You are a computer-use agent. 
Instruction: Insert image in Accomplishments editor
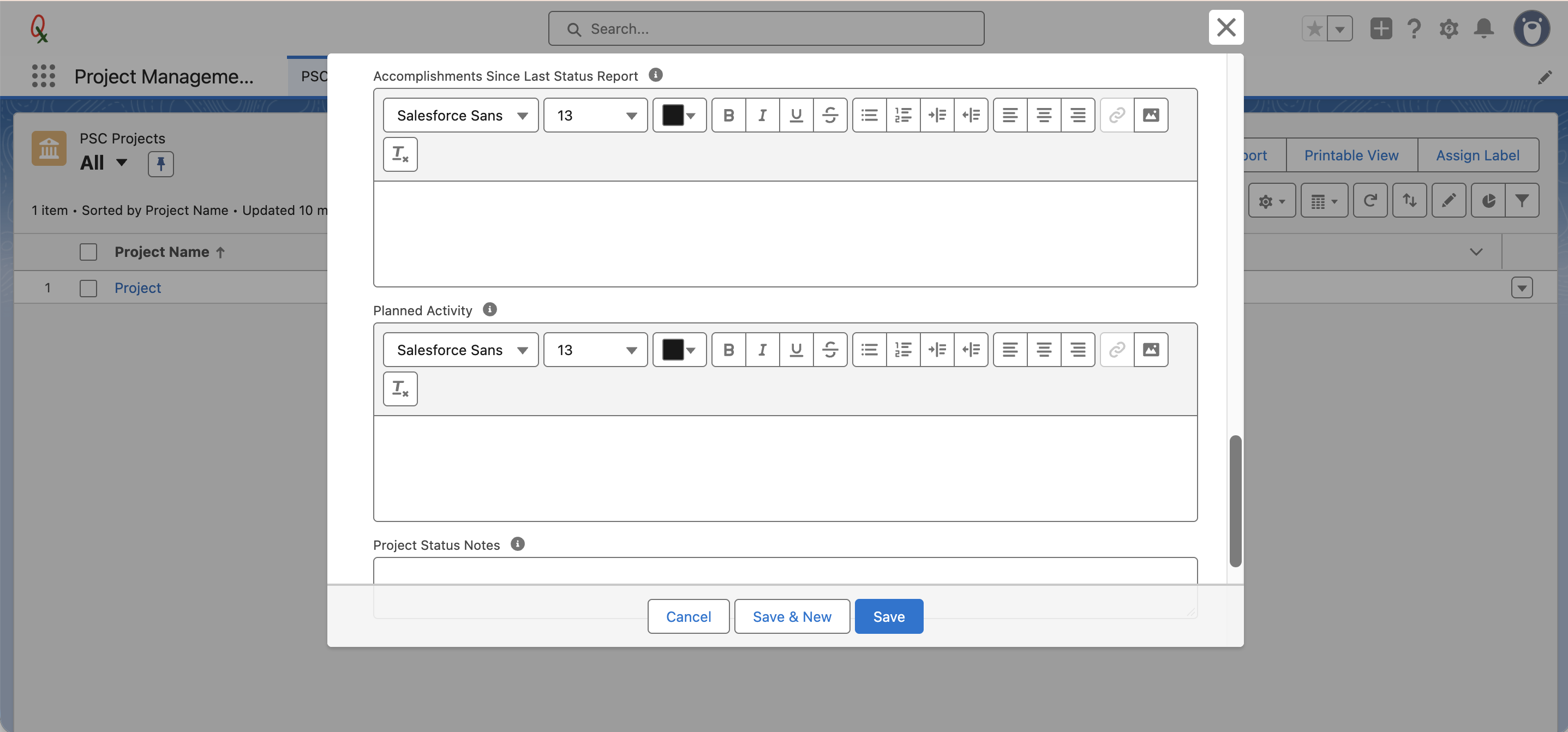1151,115
